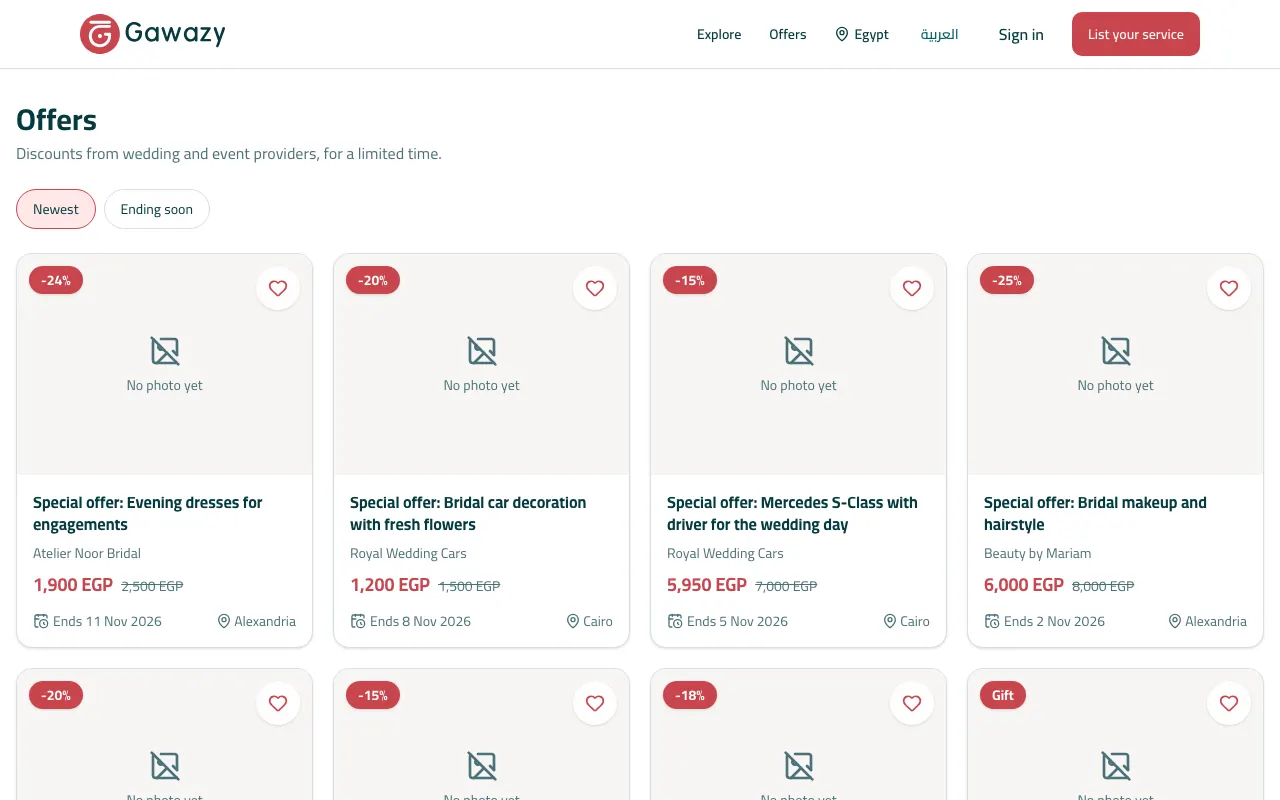Favorite the second-row offer with -18% badge
This screenshot has height=800, width=1280.
click(x=912, y=703)
